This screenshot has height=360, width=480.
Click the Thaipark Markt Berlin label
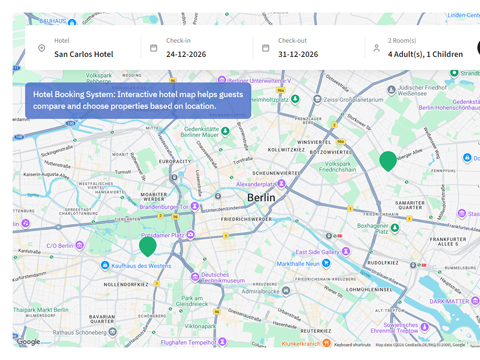(x=41, y=310)
